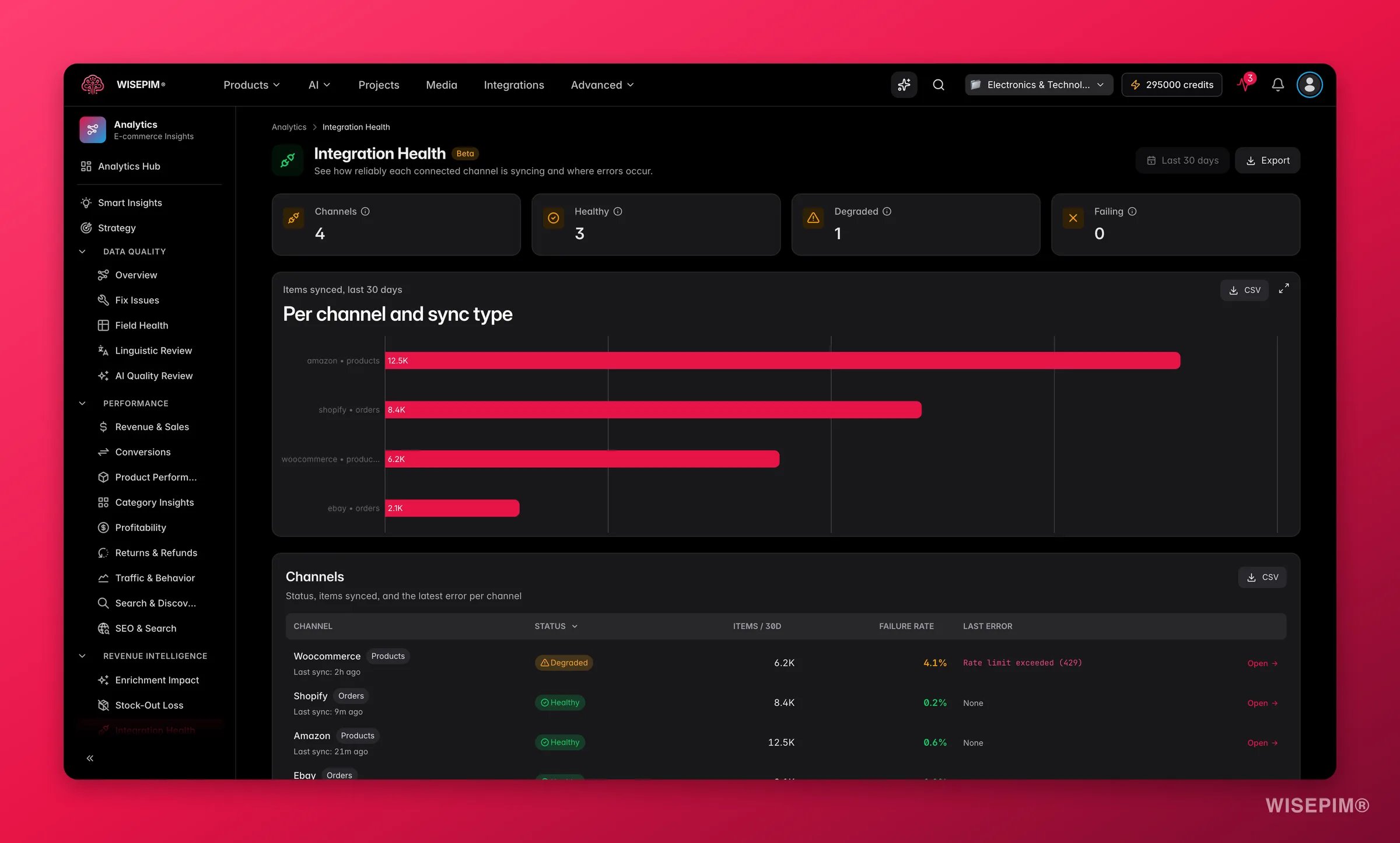Image resolution: width=1400 pixels, height=843 pixels.
Task: Open Traffic & Behavior page
Action: pos(157,578)
